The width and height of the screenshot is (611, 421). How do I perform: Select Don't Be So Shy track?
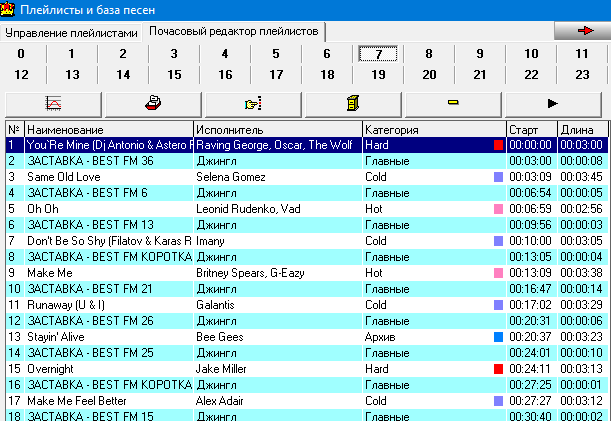(x=307, y=241)
